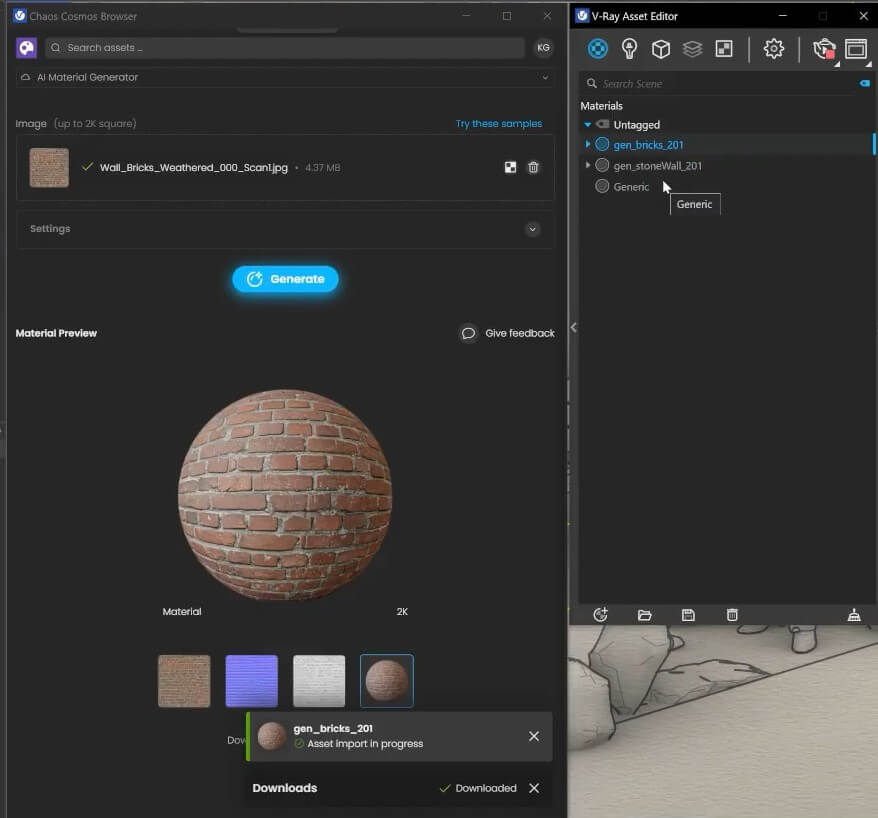This screenshot has height=818, width=878.
Task: Click the Downloaded status text
Action: (485, 788)
